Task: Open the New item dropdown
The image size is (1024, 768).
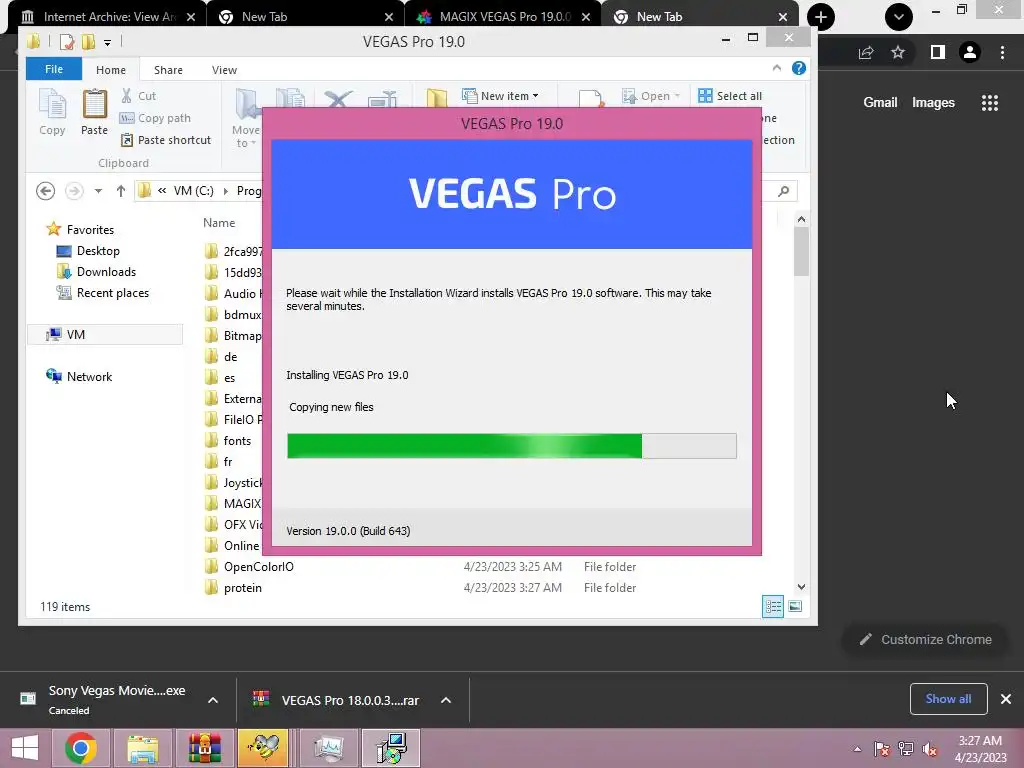Action: [501, 96]
